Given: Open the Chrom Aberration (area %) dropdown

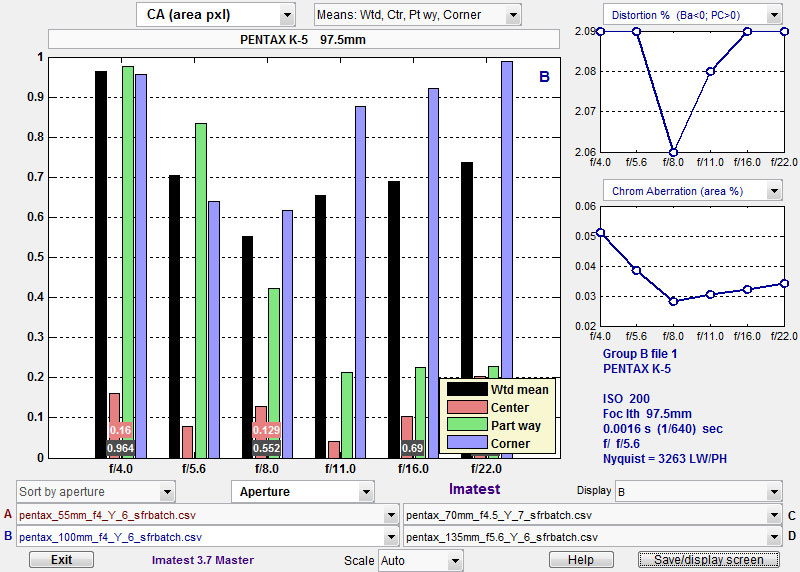Looking at the screenshot, I should (x=692, y=191).
